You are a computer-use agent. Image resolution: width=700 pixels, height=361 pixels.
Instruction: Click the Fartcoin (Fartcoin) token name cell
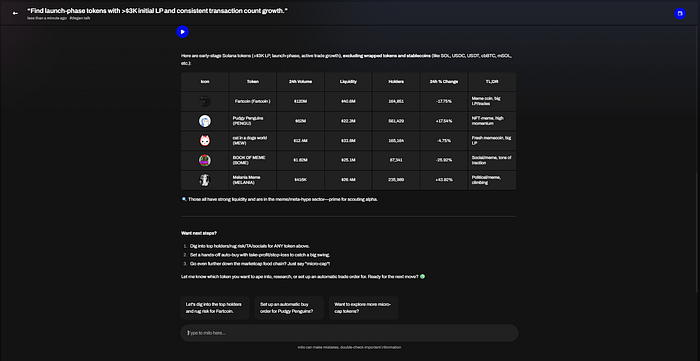click(x=253, y=101)
